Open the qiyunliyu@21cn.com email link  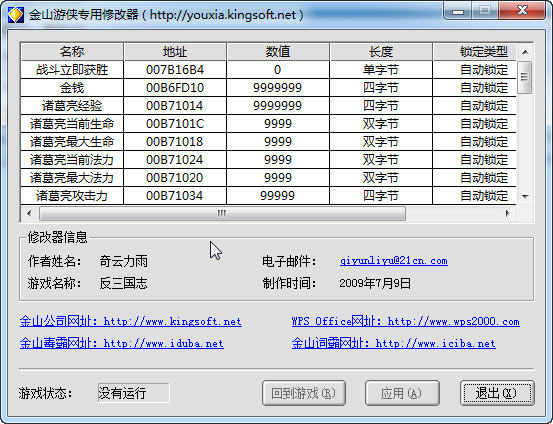(394, 261)
